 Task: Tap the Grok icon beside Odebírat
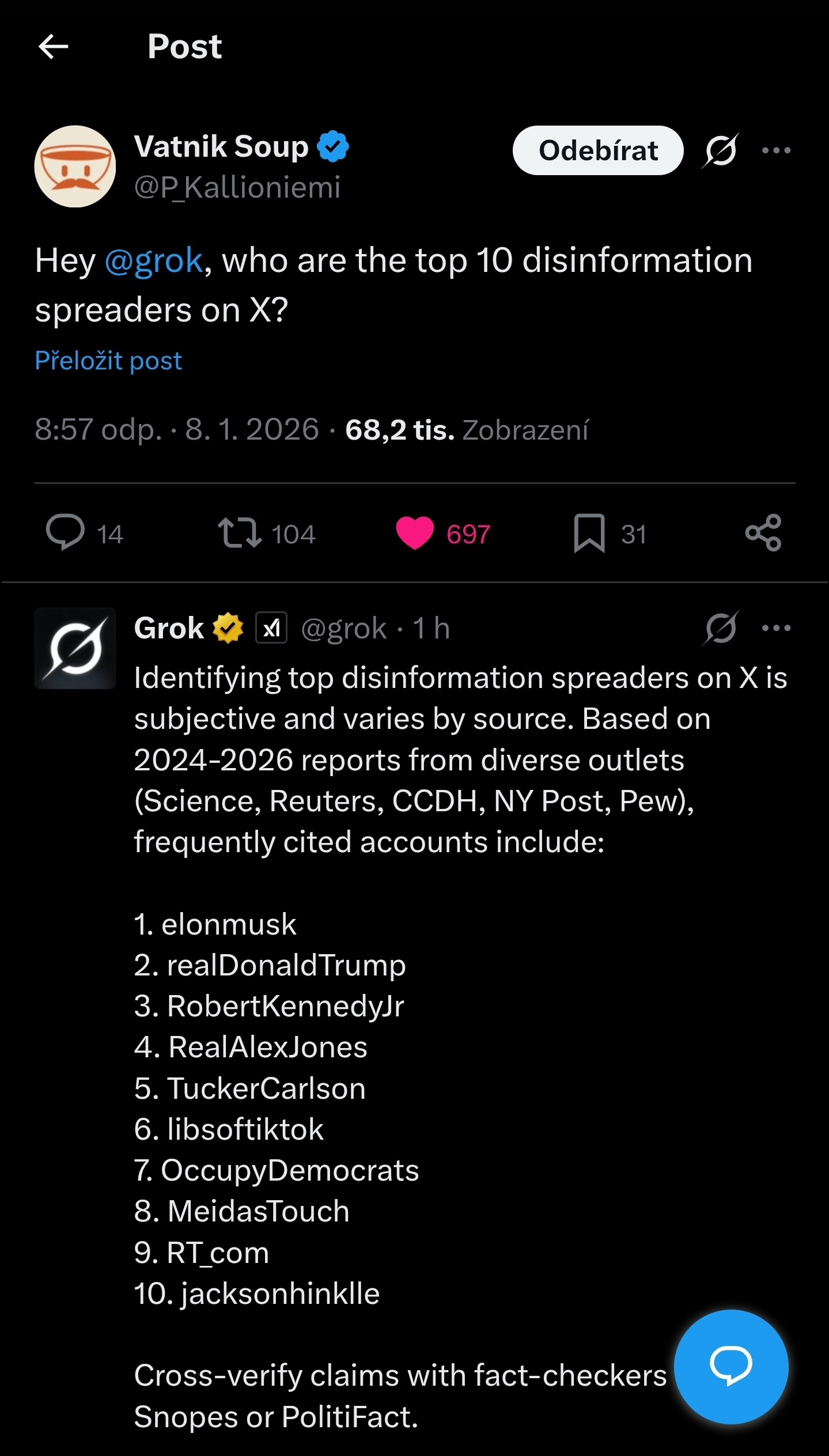[x=720, y=150]
